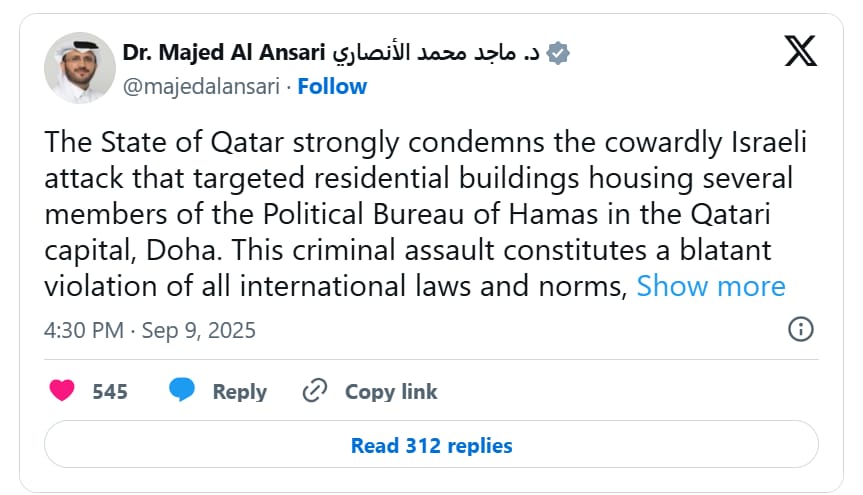Open the @majedalansari handle link
This screenshot has width=863, height=495.
(x=201, y=86)
